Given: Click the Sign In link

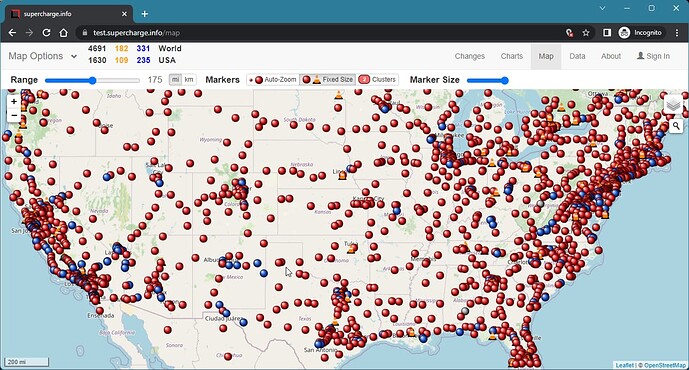Looking at the screenshot, I should pyautogui.click(x=653, y=56).
